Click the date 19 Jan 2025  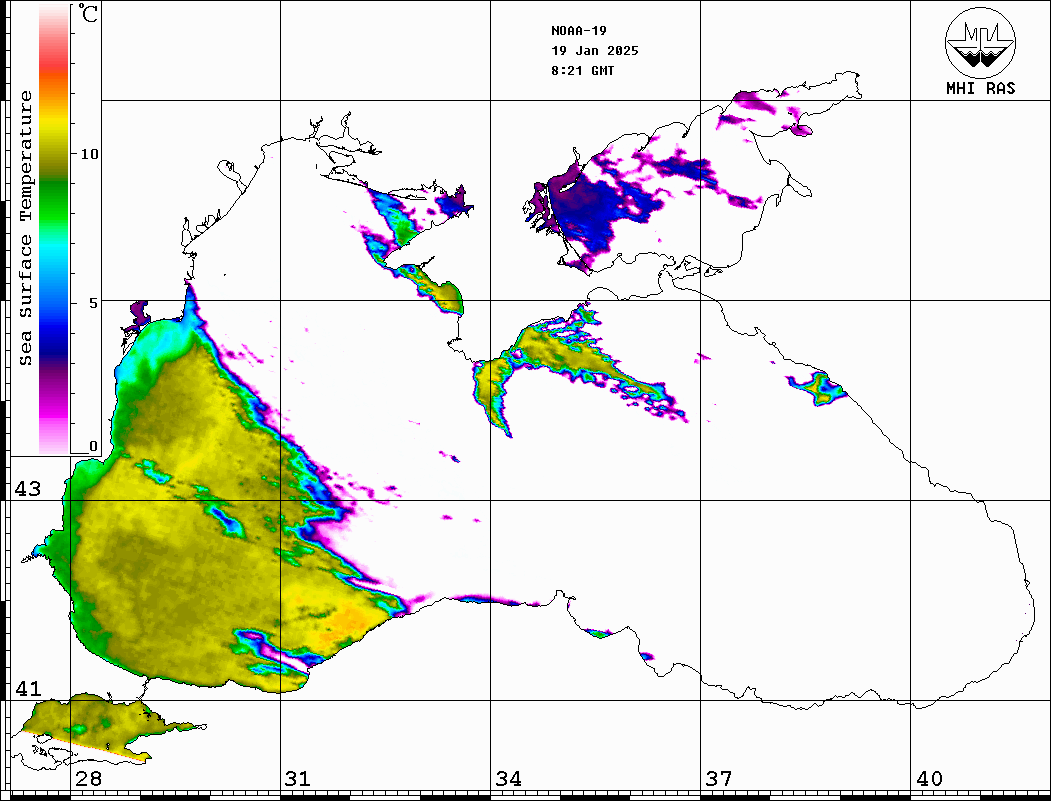tap(595, 51)
